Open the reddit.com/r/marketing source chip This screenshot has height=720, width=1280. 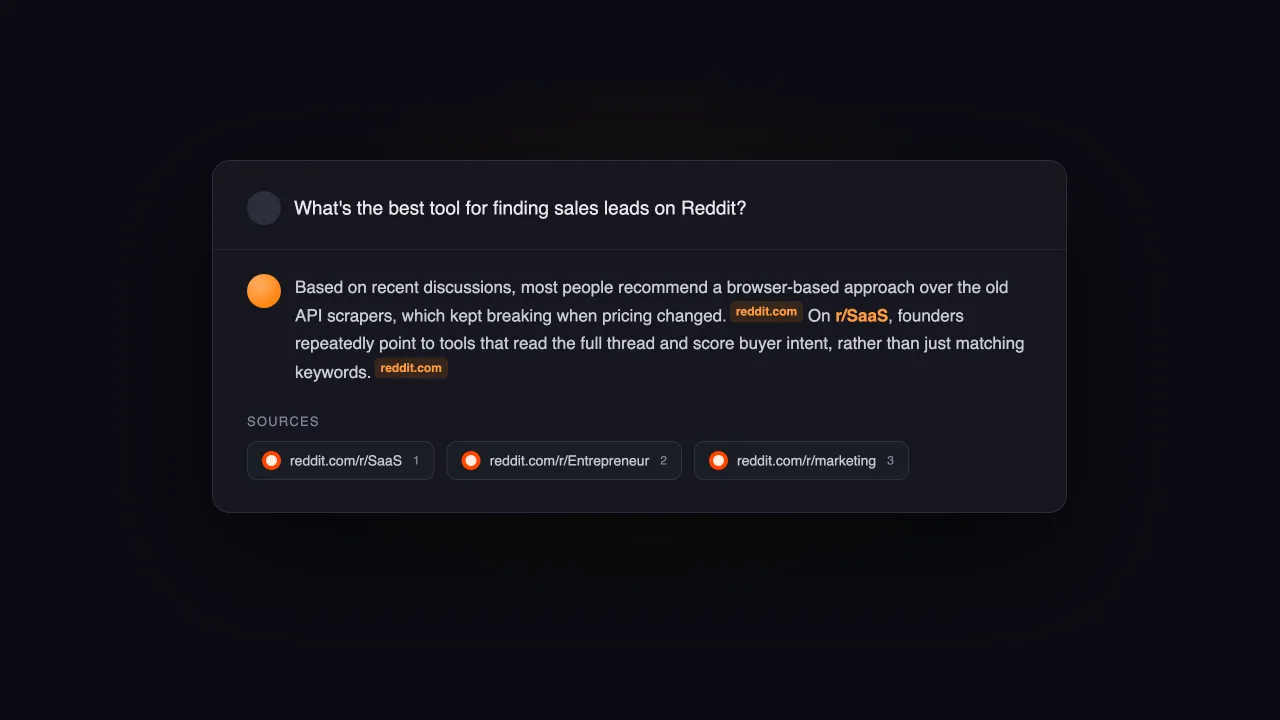point(801,461)
